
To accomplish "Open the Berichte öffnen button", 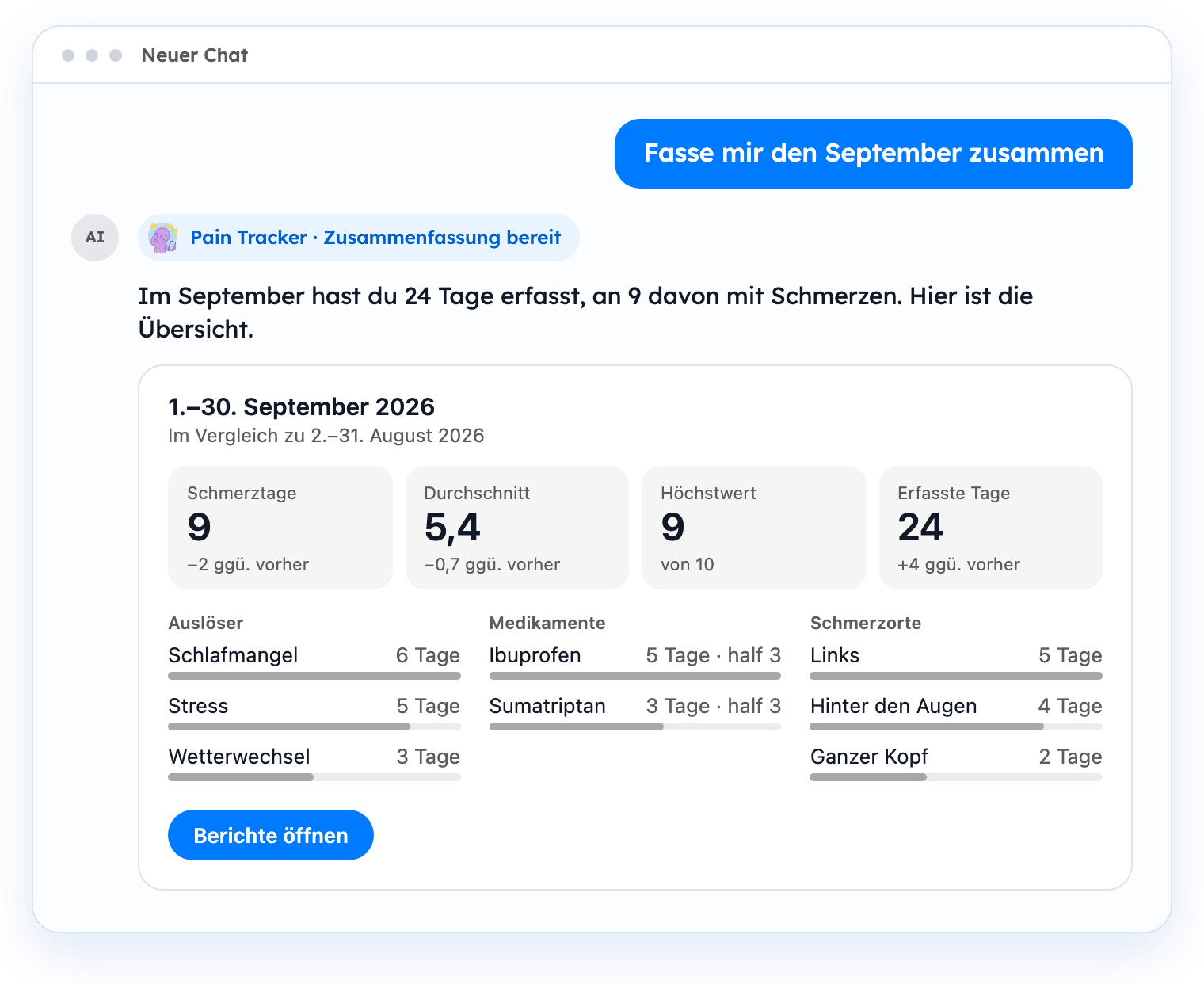I will 271,835.
